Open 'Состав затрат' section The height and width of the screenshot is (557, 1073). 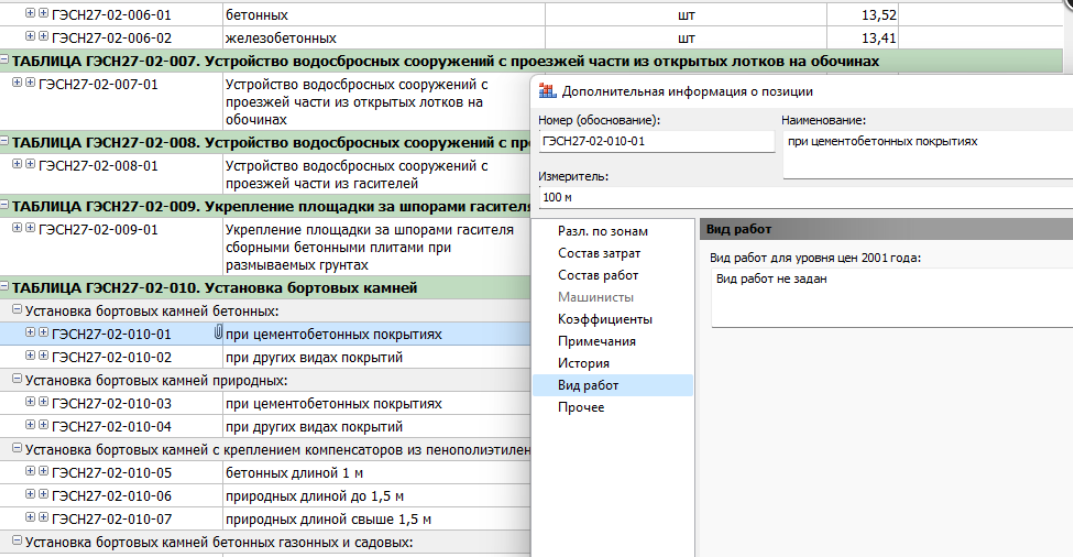599,253
